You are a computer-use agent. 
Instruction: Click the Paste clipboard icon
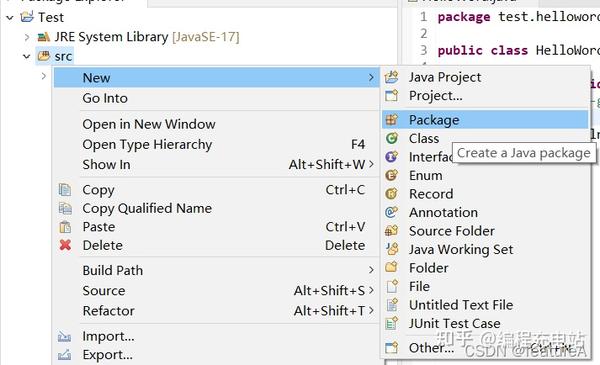click(65, 226)
